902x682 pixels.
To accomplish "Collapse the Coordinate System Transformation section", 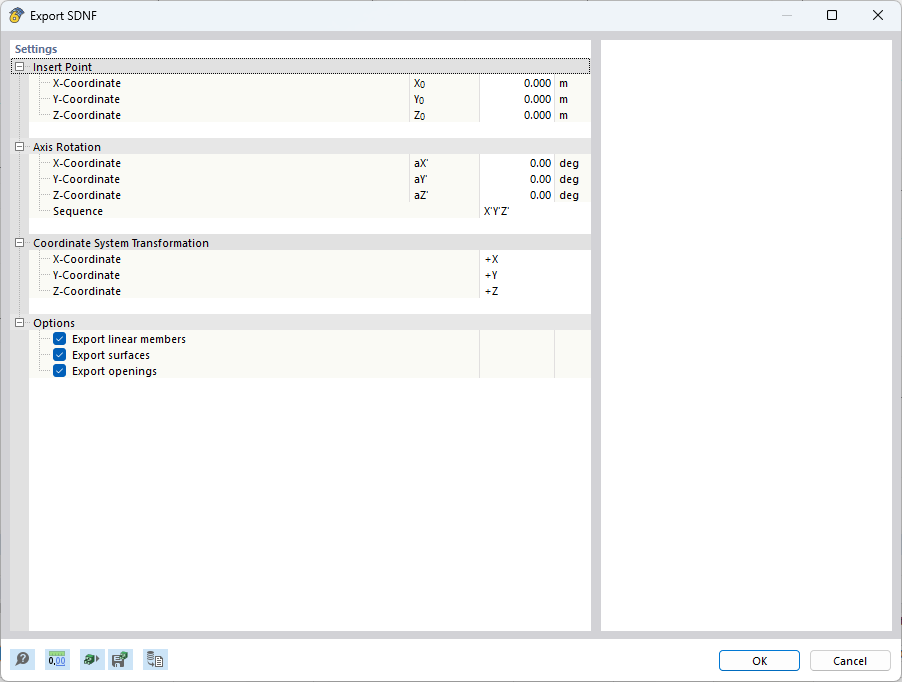I will pos(18,242).
